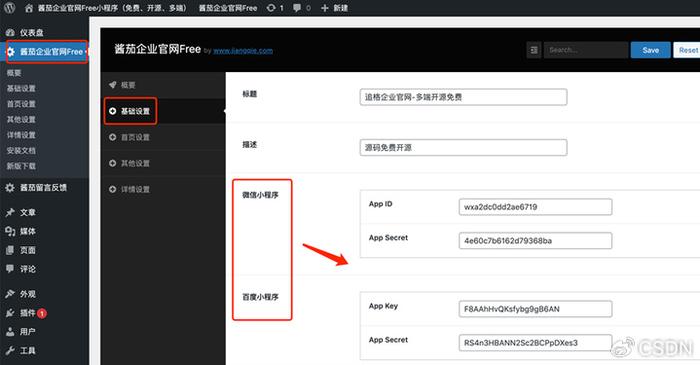Viewport: 700px width, 365px height.
Task: Click the Reset button
Action: pos(688,50)
